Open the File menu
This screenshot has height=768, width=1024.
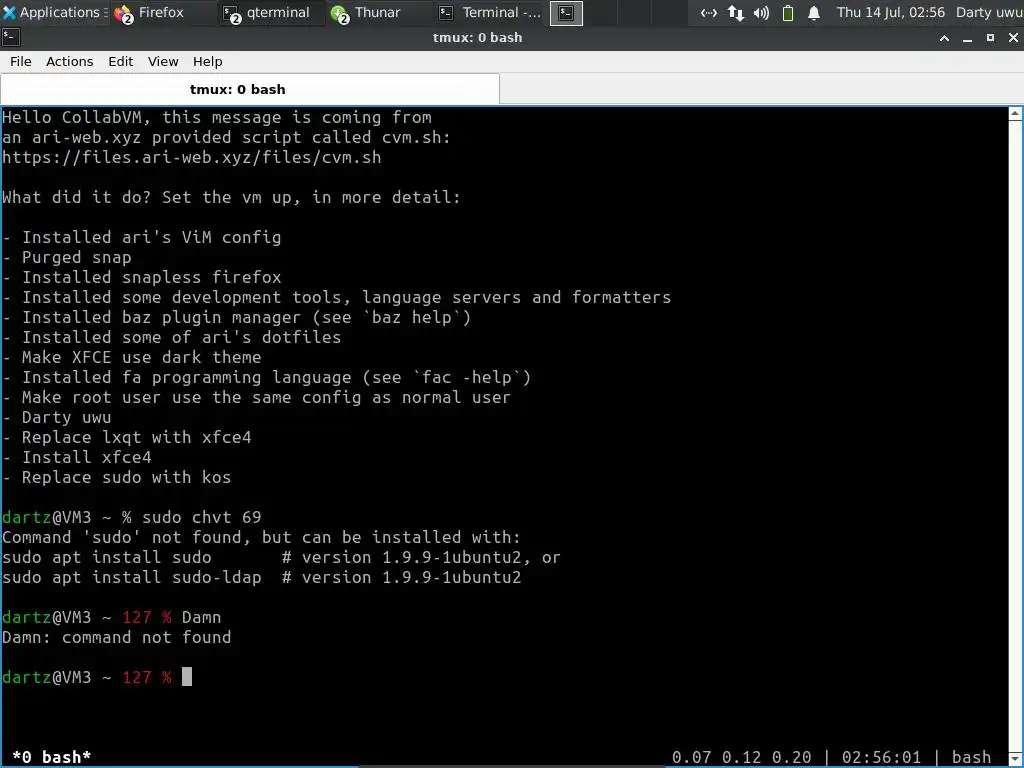[20, 61]
